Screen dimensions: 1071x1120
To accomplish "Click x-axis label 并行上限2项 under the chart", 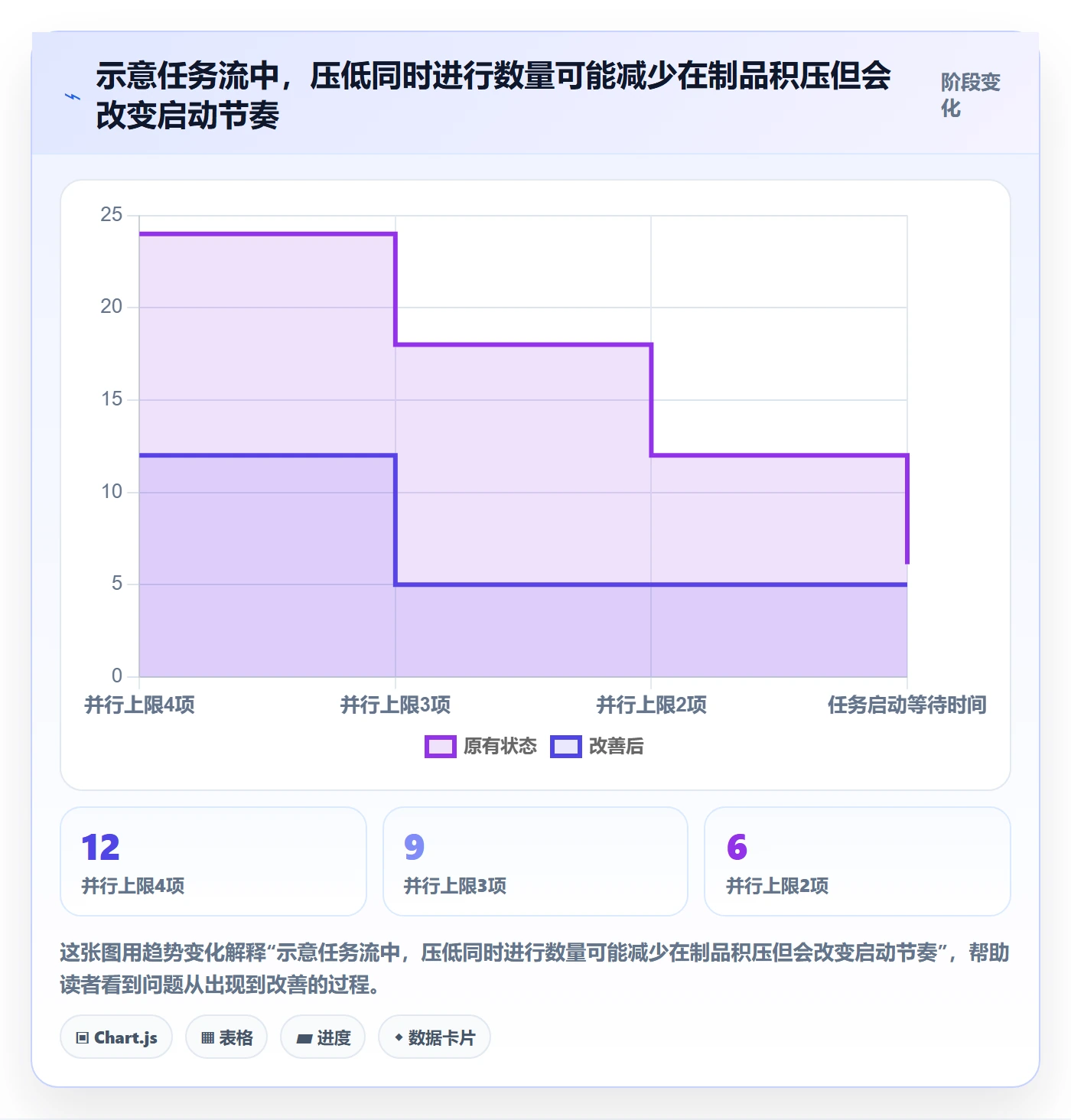I will coord(652,705).
